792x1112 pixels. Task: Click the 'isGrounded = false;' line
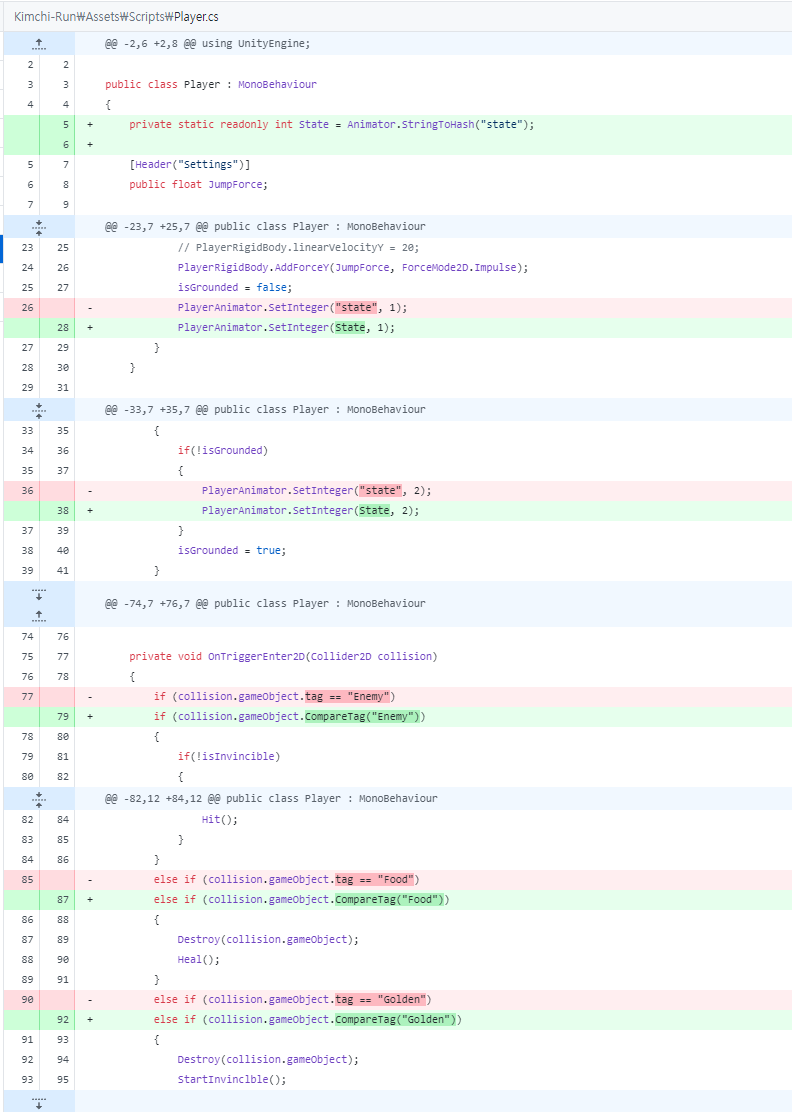click(x=235, y=287)
